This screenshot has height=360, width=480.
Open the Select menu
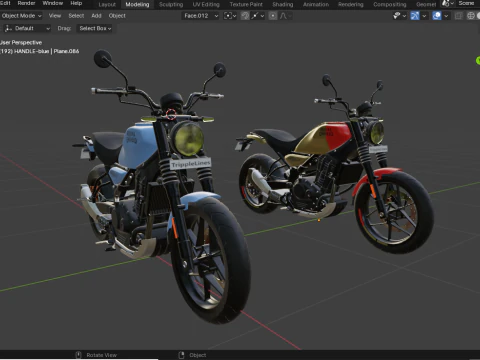76,16
